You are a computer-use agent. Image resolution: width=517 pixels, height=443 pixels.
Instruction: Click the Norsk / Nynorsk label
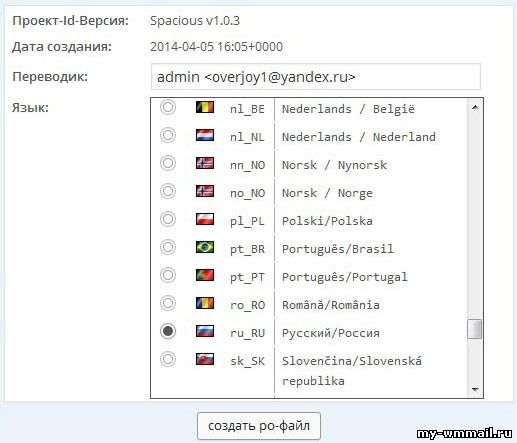pos(334,165)
